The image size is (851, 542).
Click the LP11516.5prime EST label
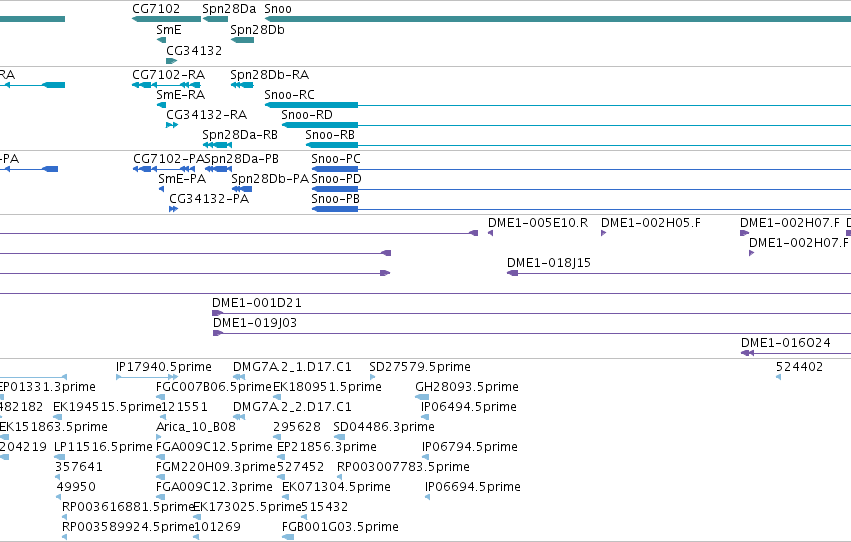click(103, 447)
